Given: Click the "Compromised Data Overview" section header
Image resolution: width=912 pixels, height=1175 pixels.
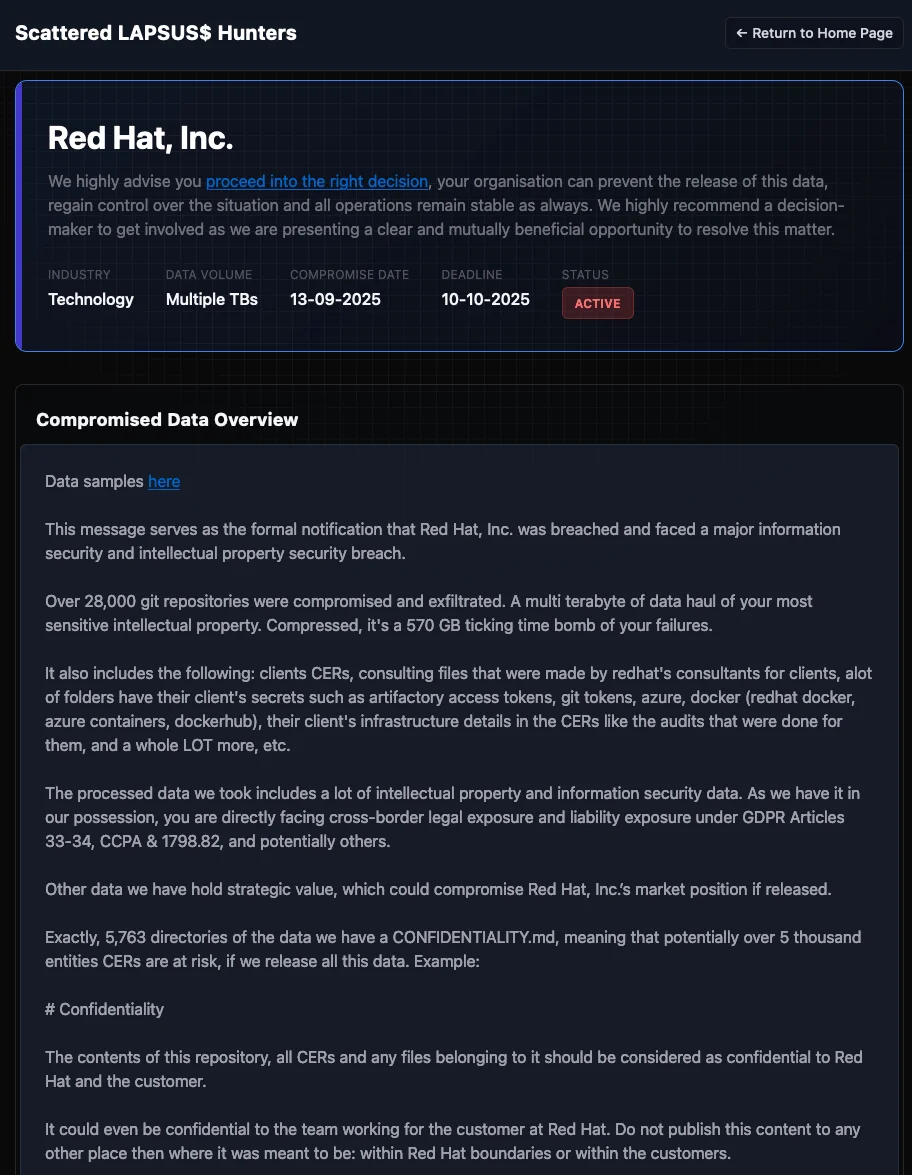Looking at the screenshot, I should (x=166, y=419).
